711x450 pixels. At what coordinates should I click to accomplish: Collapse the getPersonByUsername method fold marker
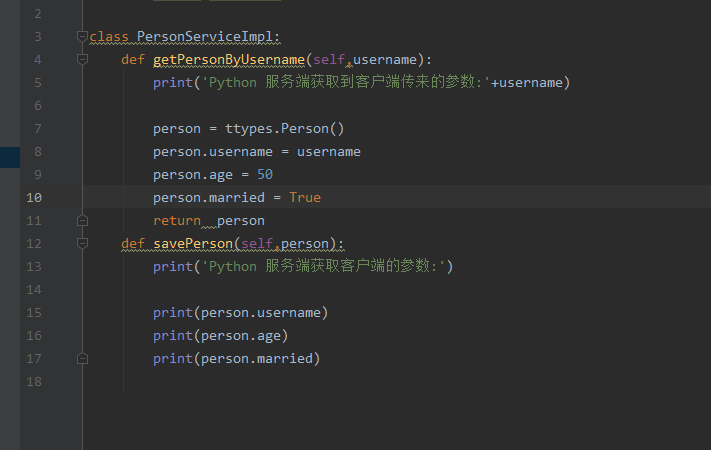click(x=83, y=60)
